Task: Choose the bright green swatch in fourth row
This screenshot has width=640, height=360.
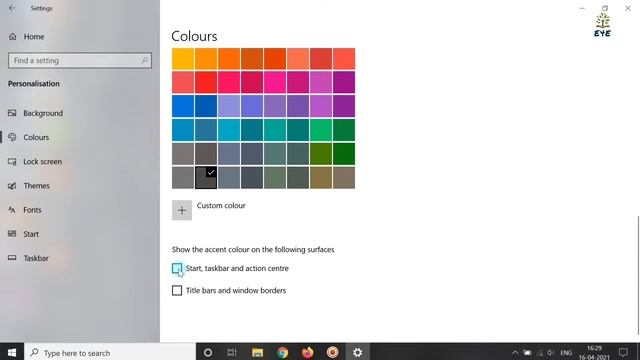Action: click(x=321, y=130)
